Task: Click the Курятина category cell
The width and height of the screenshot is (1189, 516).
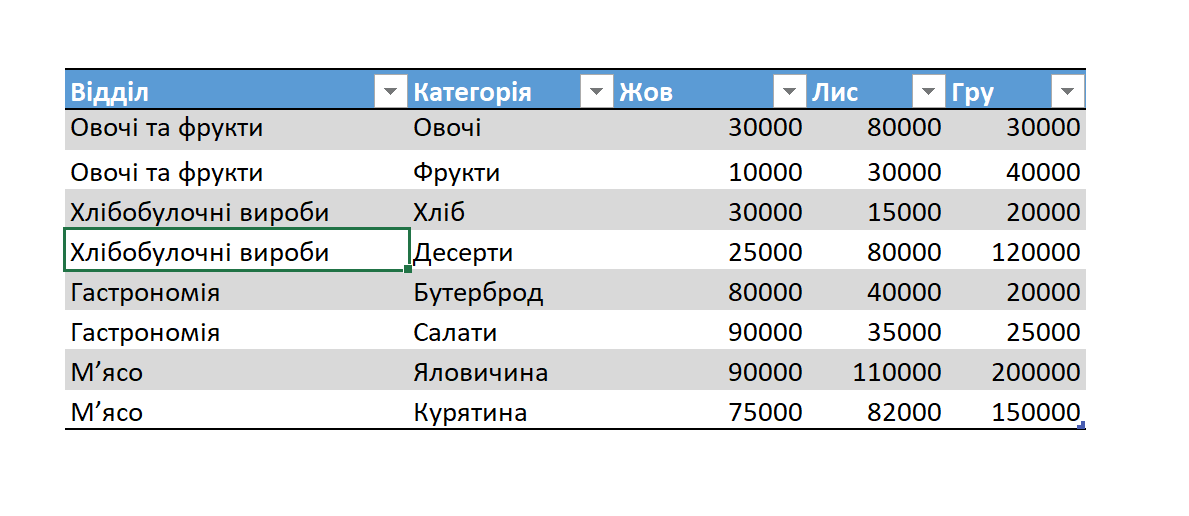Action: click(470, 412)
